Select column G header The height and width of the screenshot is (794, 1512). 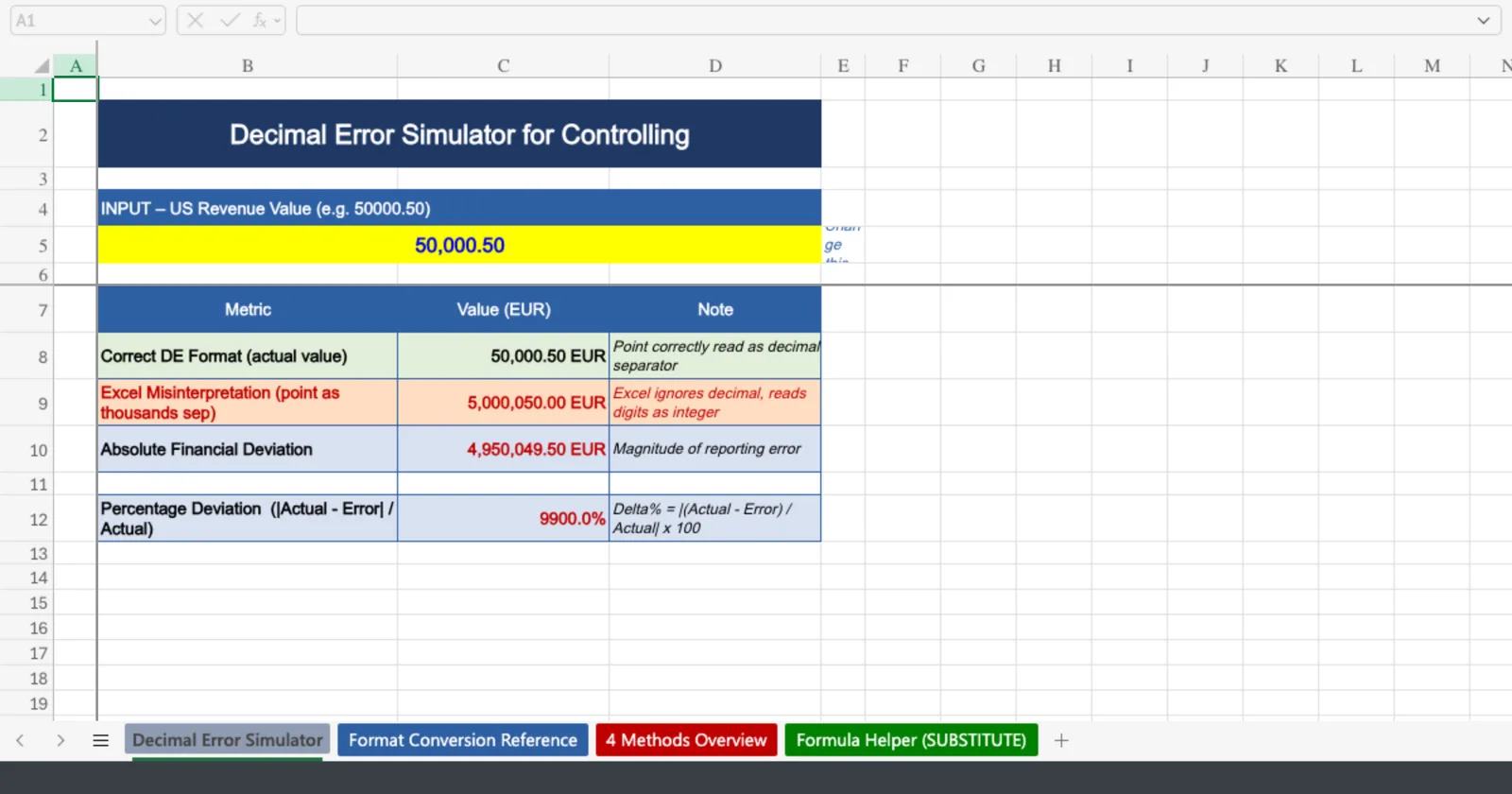point(979,65)
